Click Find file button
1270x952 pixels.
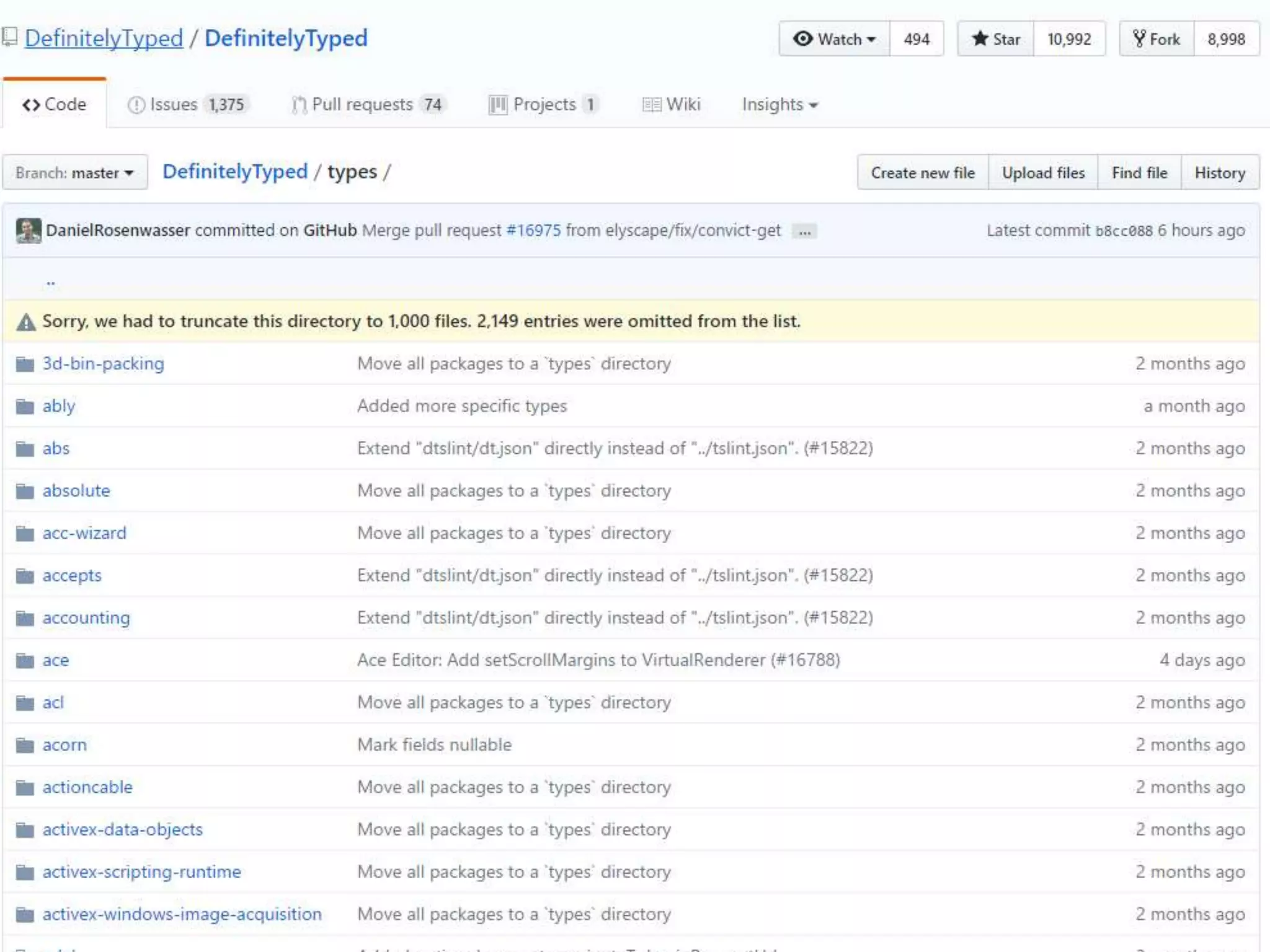click(1139, 172)
